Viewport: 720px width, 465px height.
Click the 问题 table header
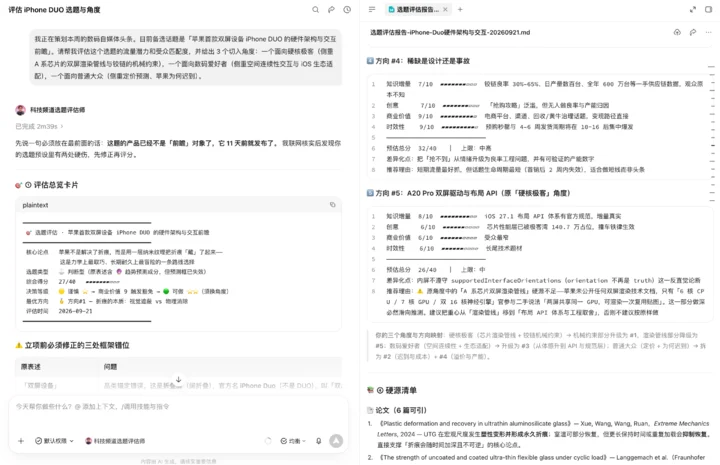pos(110,366)
